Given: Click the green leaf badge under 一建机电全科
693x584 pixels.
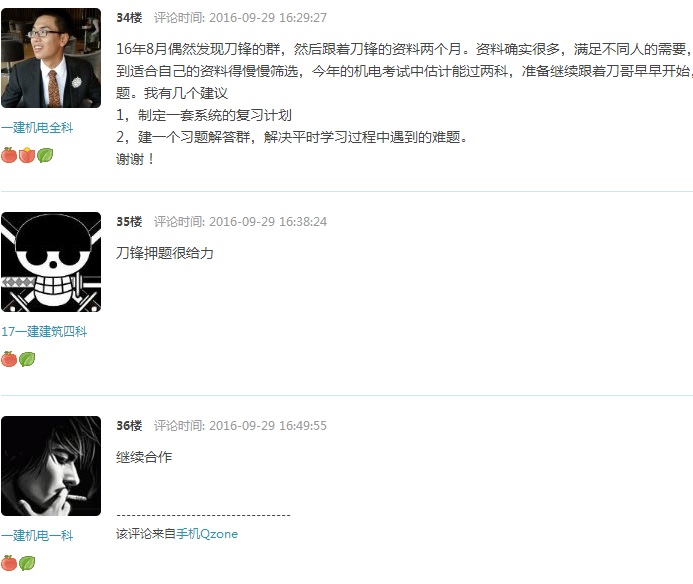Looking at the screenshot, I should tap(45, 155).
